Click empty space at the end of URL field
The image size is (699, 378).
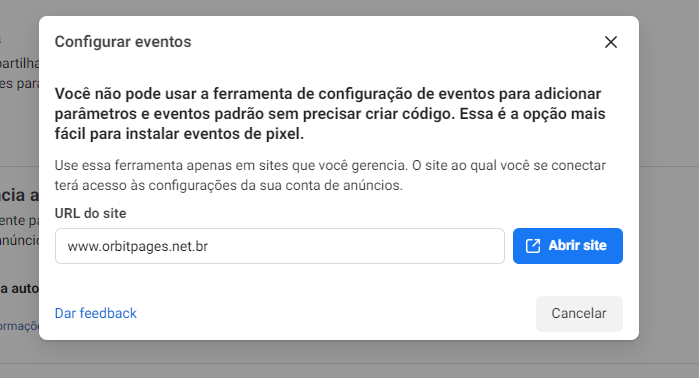pyautogui.click(x=401, y=246)
